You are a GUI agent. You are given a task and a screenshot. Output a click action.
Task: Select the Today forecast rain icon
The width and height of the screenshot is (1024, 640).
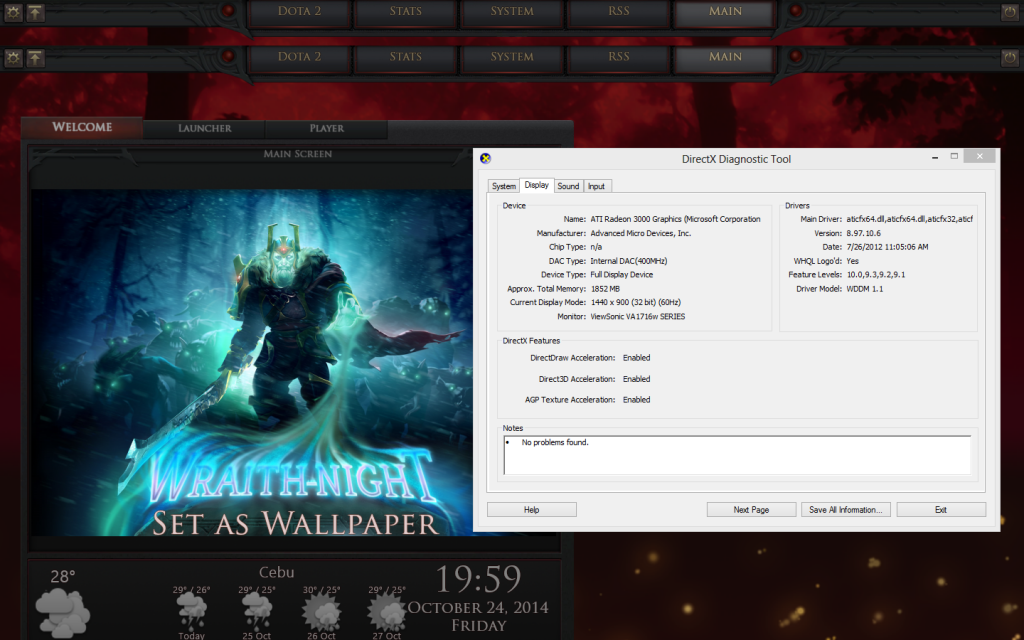pyautogui.click(x=190, y=610)
